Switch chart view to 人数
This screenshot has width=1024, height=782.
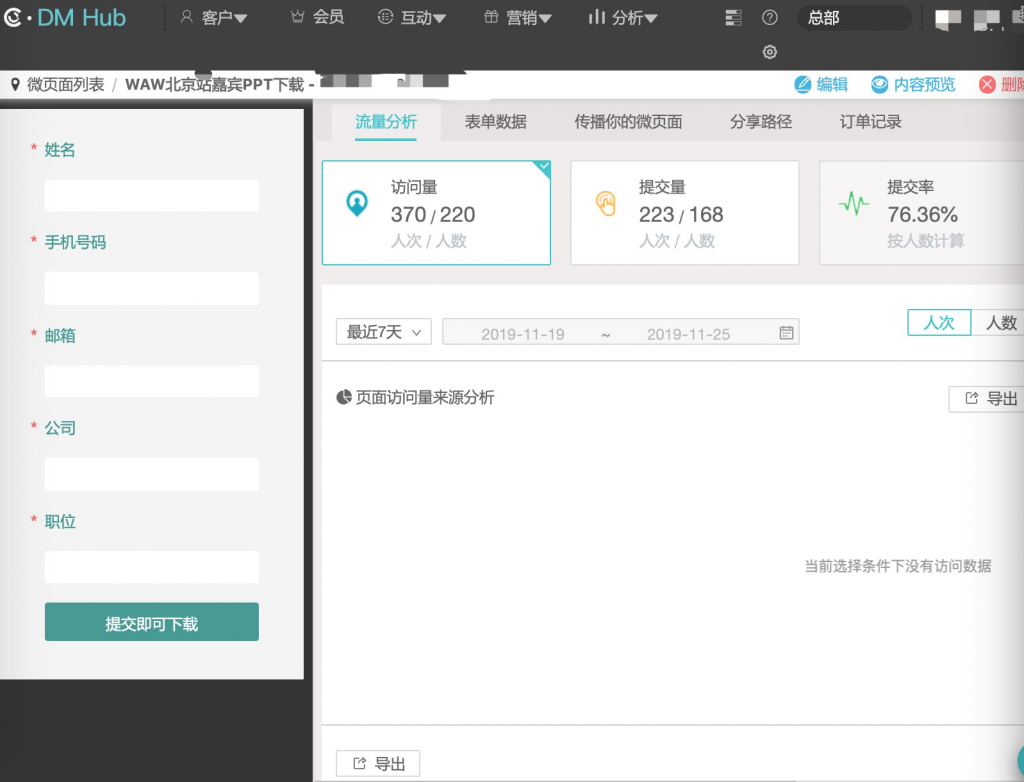[x=1000, y=322]
